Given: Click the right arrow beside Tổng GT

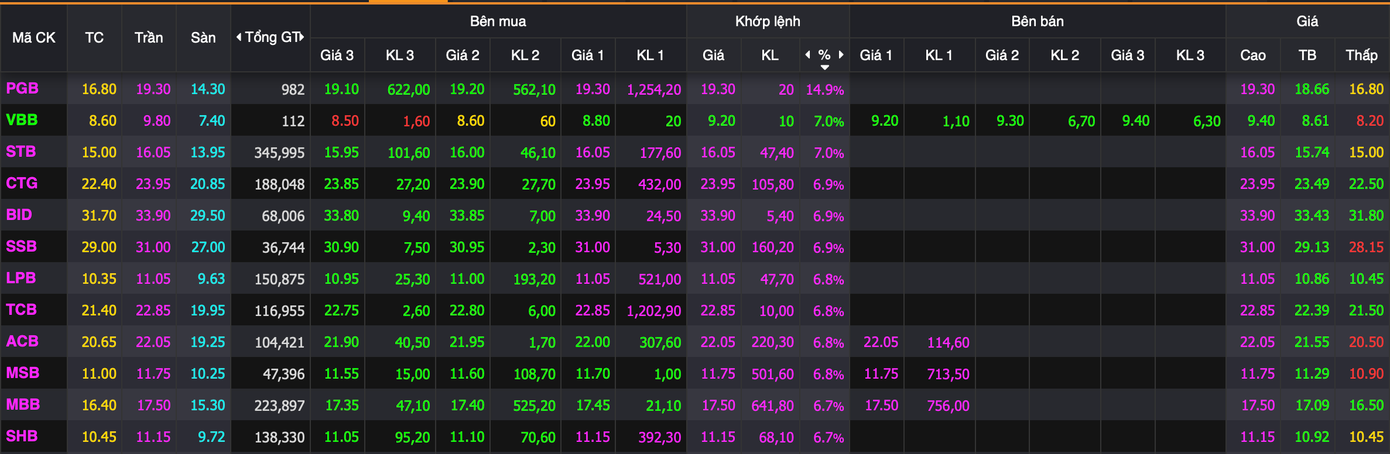Looking at the screenshot, I should tap(302, 37).
